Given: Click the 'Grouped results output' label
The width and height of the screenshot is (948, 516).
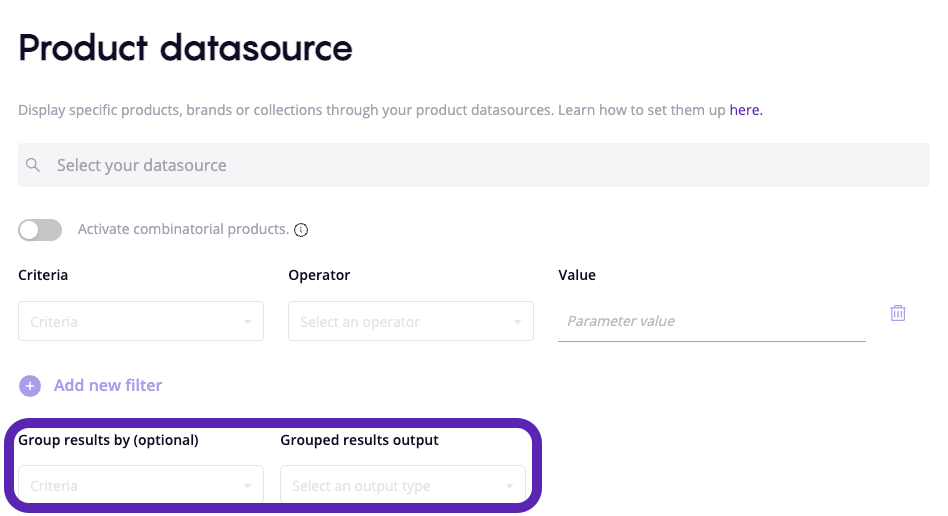Looking at the screenshot, I should pyautogui.click(x=359, y=440).
